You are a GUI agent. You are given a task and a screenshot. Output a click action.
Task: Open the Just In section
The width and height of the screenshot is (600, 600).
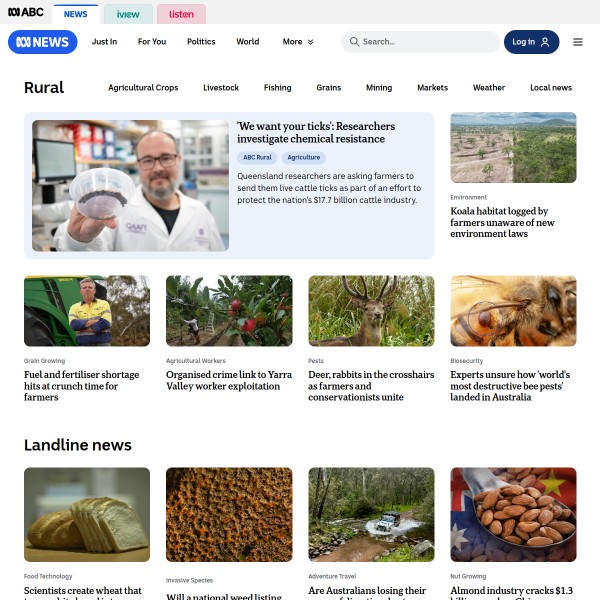pos(104,42)
